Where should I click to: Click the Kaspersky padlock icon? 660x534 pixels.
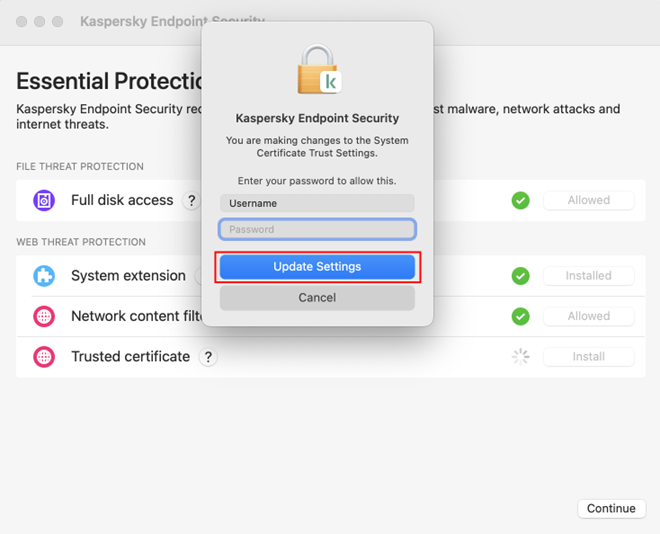(x=318, y=70)
